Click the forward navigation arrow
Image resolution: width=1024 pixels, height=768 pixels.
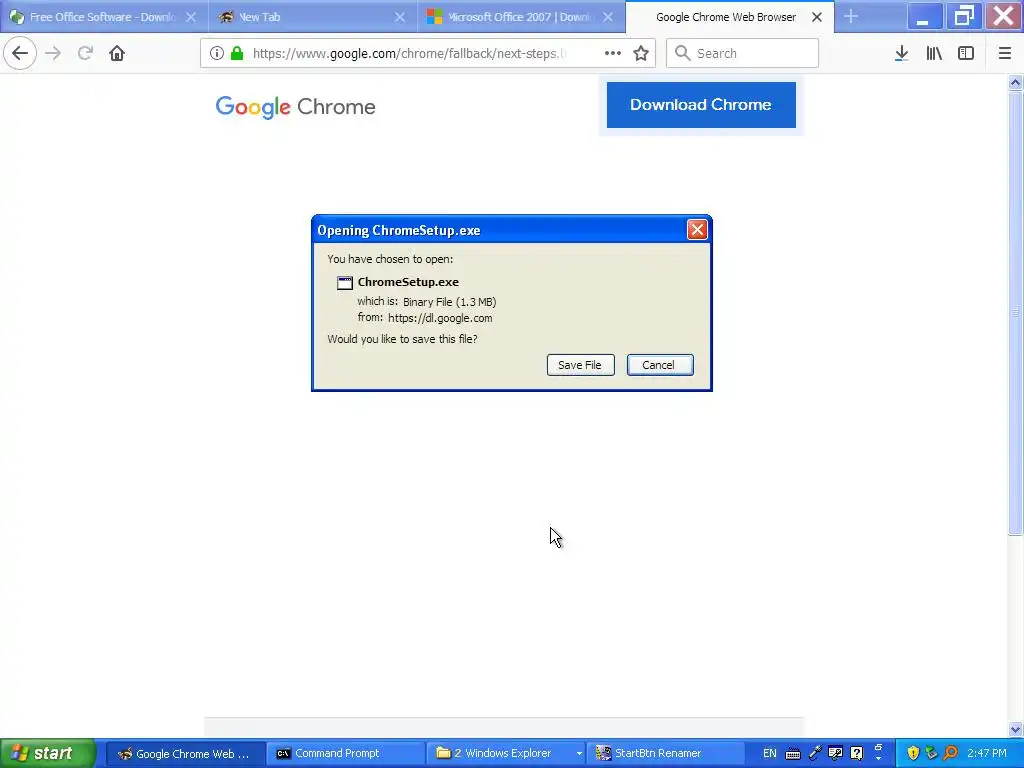tap(53, 53)
